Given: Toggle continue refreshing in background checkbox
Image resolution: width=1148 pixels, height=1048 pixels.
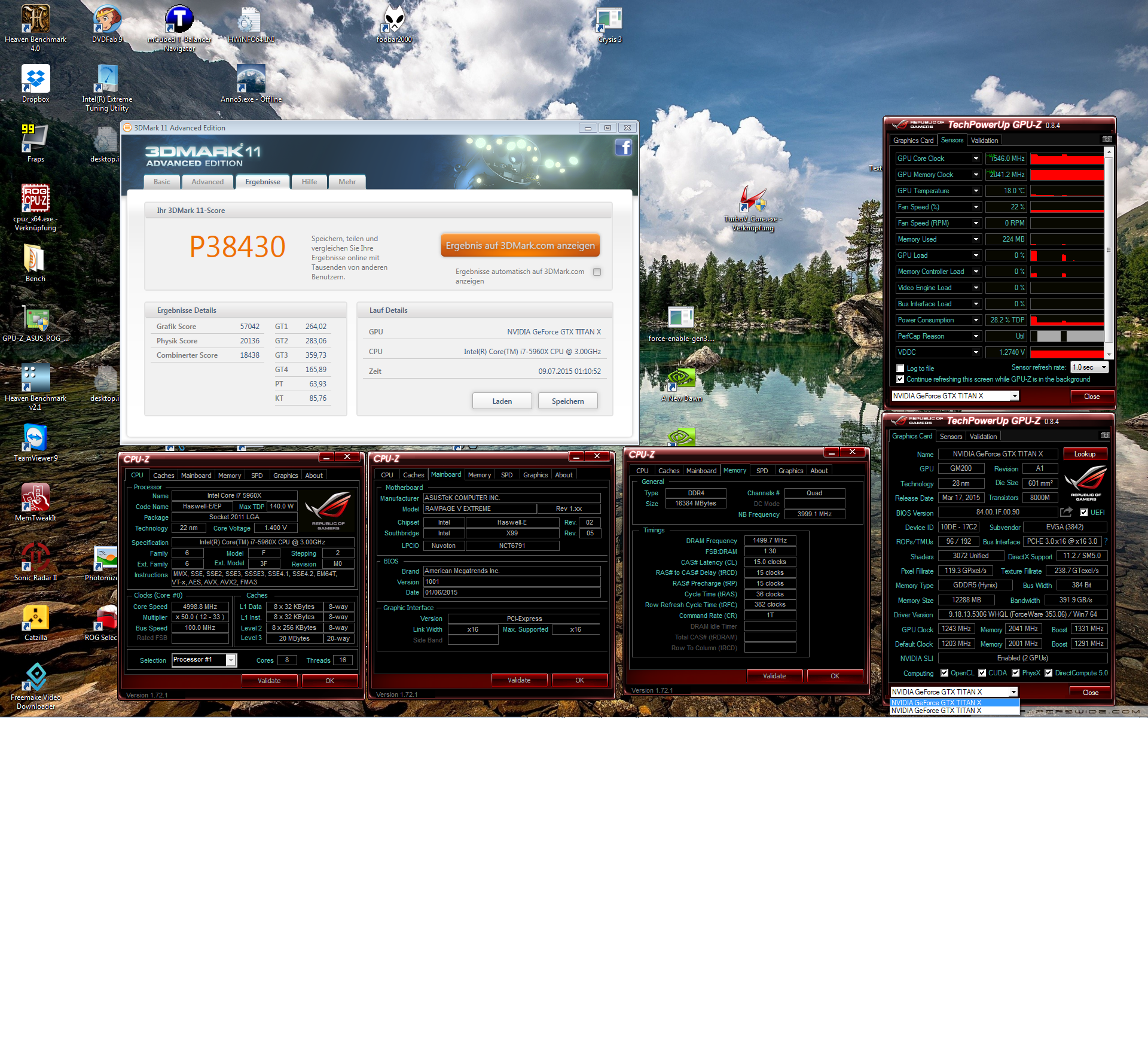Looking at the screenshot, I should coord(900,379).
